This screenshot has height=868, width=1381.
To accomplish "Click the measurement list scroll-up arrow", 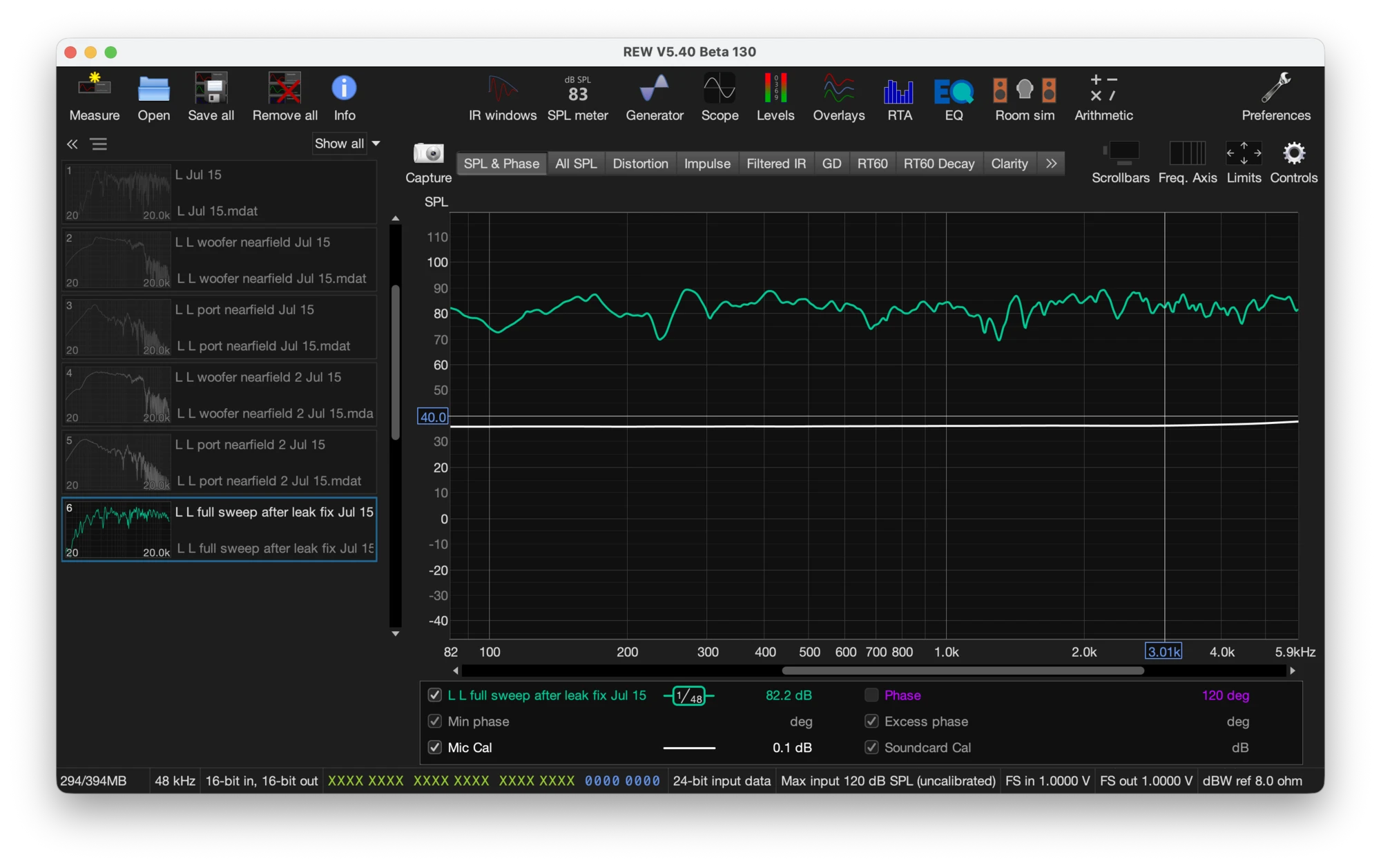I will pyautogui.click(x=396, y=218).
